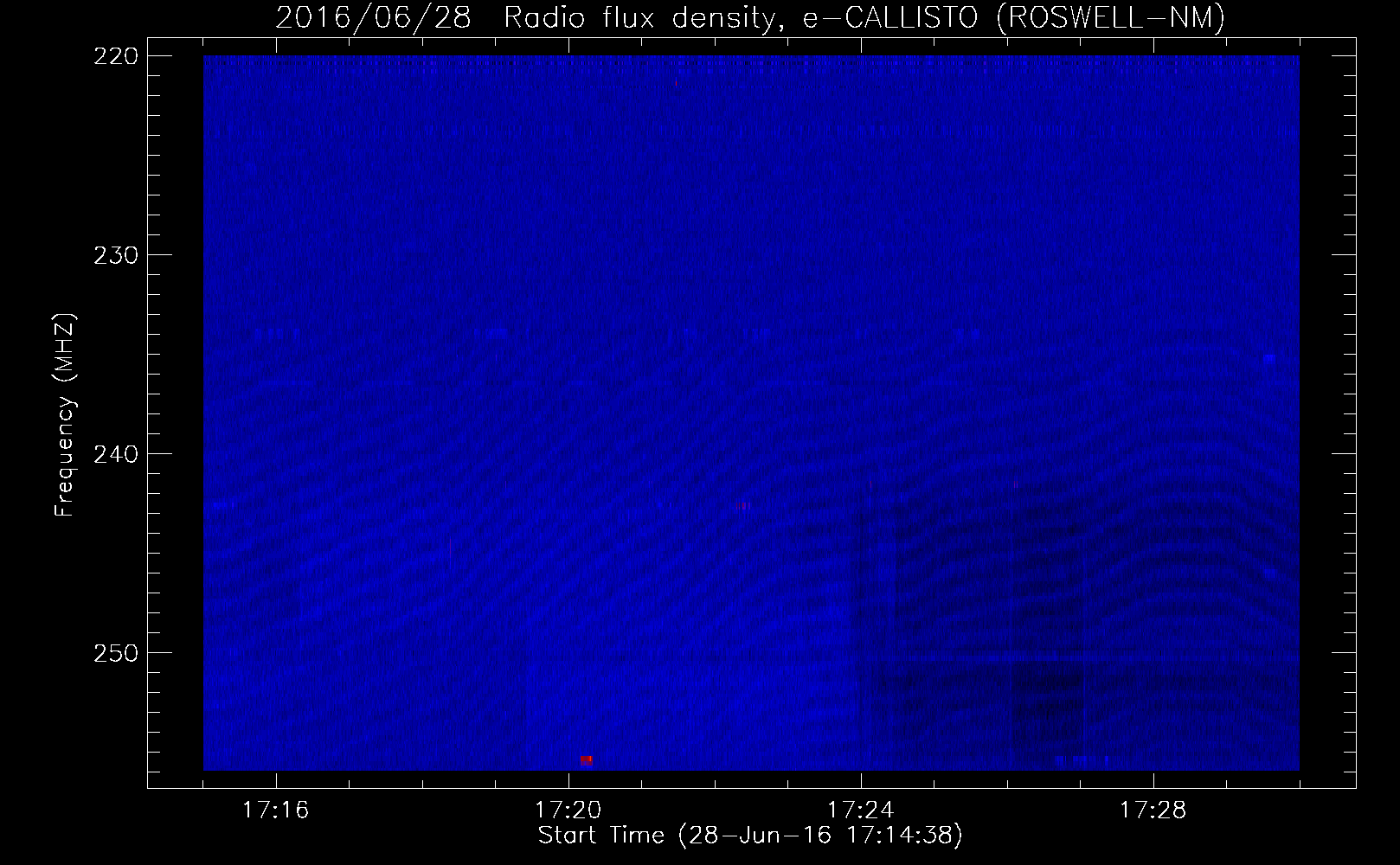
Task: Click the 'Frequency (MHZ)' axis title
Action: 65,414
